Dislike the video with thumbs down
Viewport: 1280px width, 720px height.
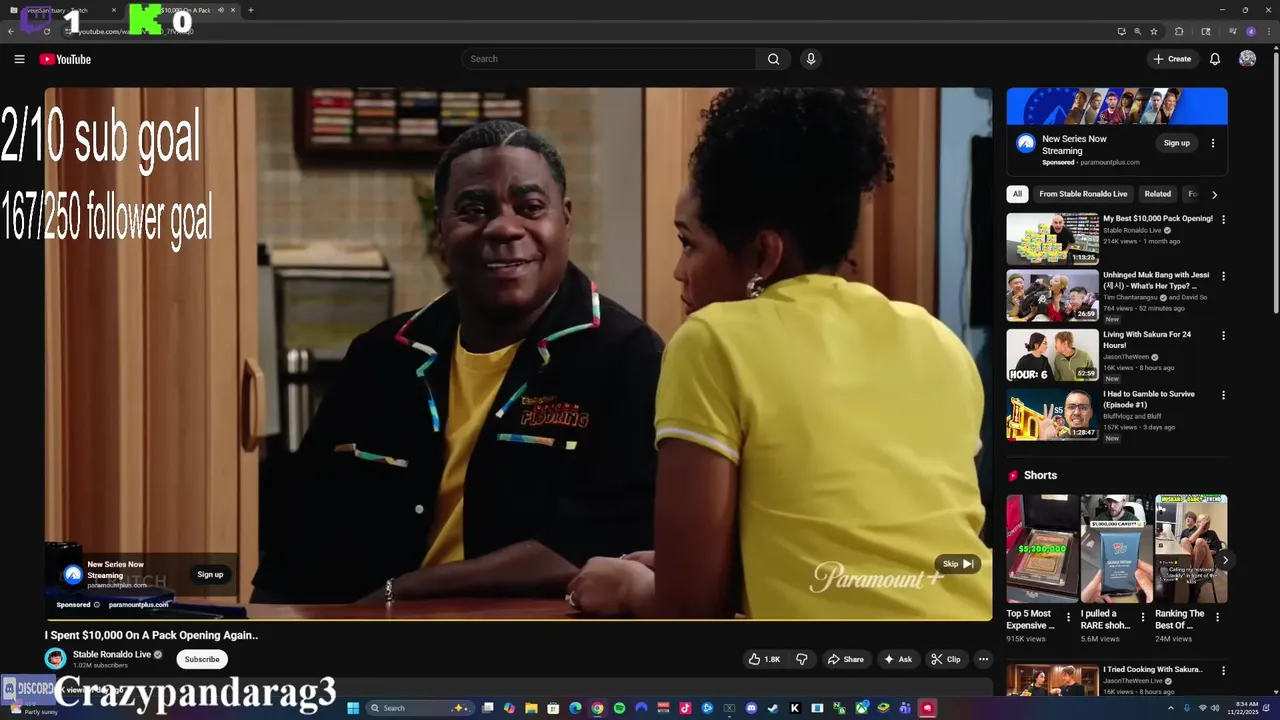tap(801, 659)
